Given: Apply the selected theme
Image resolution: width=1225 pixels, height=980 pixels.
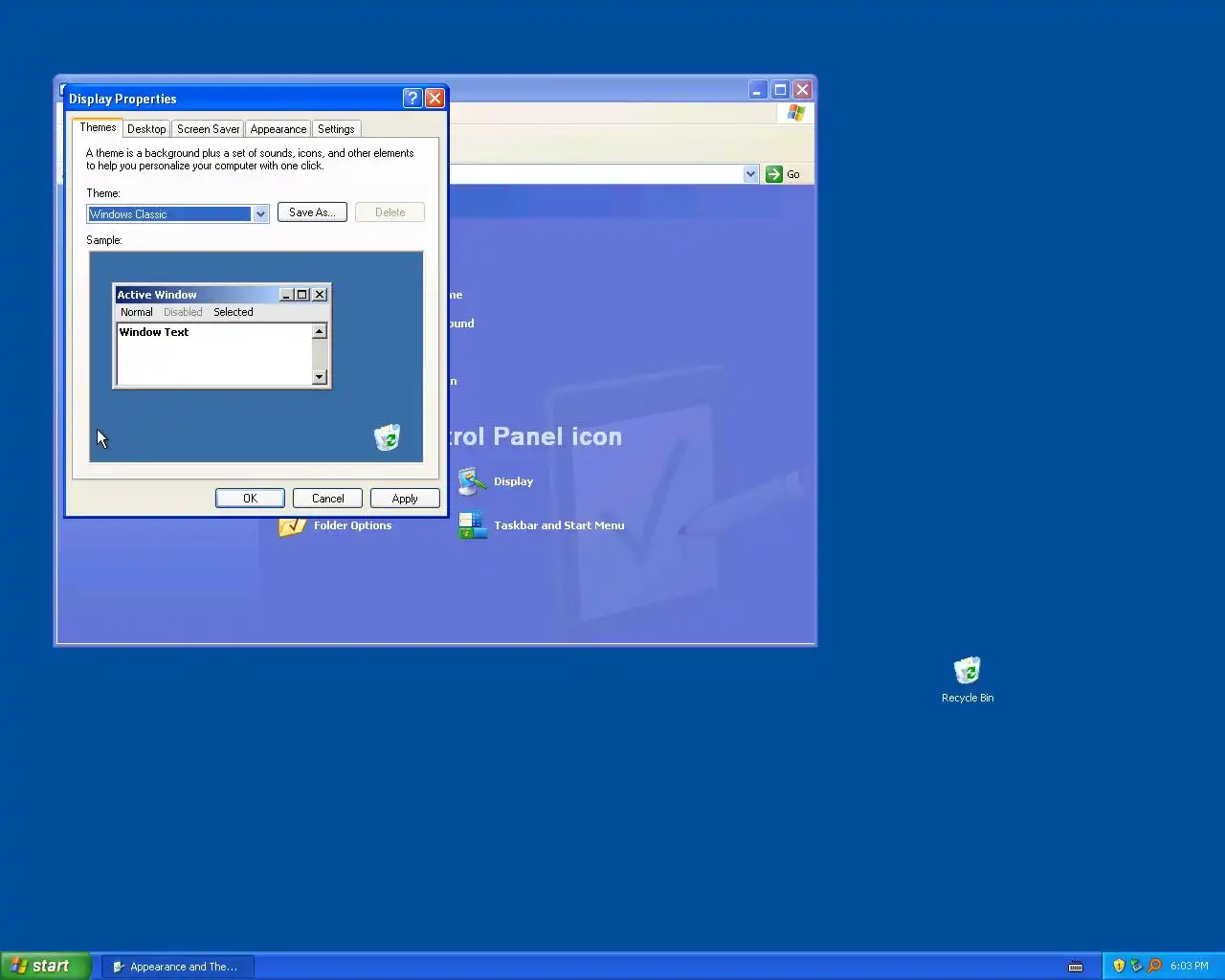Looking at the screenshot, I should tap(405, 499).
